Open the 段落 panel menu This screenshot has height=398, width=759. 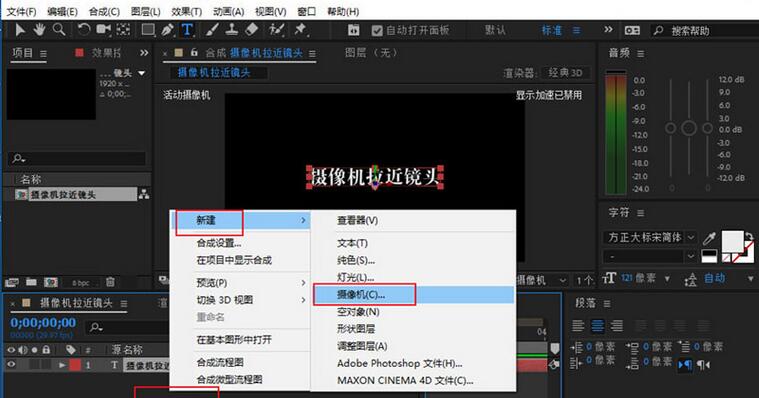click(607, 304)
